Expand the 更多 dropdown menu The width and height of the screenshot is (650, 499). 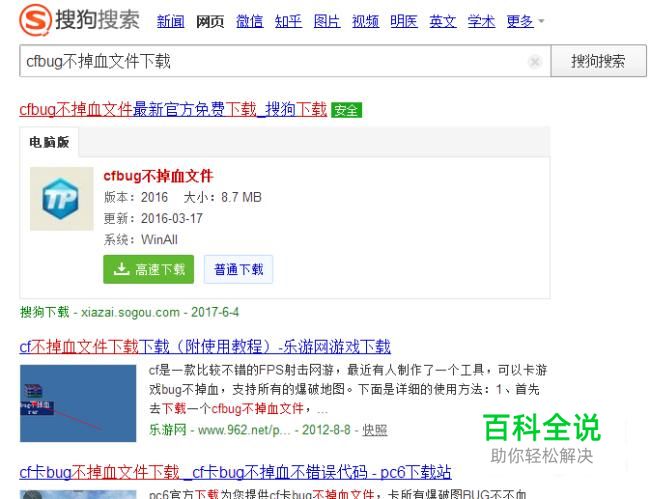click(525, 21)
